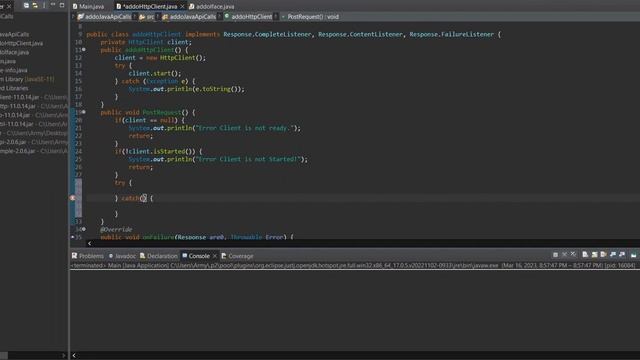The image size is (640, 360).
Task: Select the jar 'mple-2.0.6.jar' in tree
Action: 34,151
